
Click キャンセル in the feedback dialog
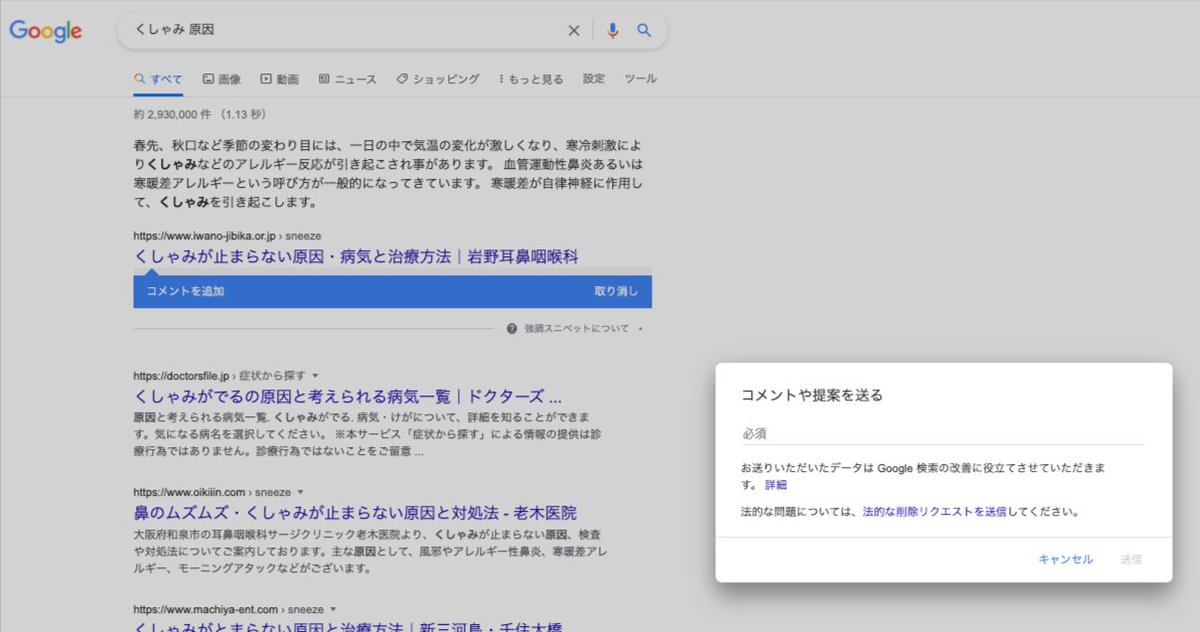tap(1066, 560)
